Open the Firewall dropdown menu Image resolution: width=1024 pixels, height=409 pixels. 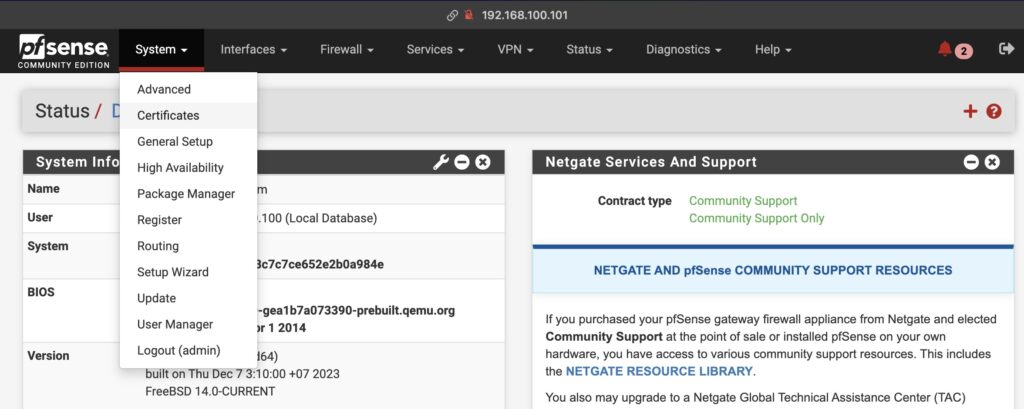pyautogui.click(x=347, y=50)
